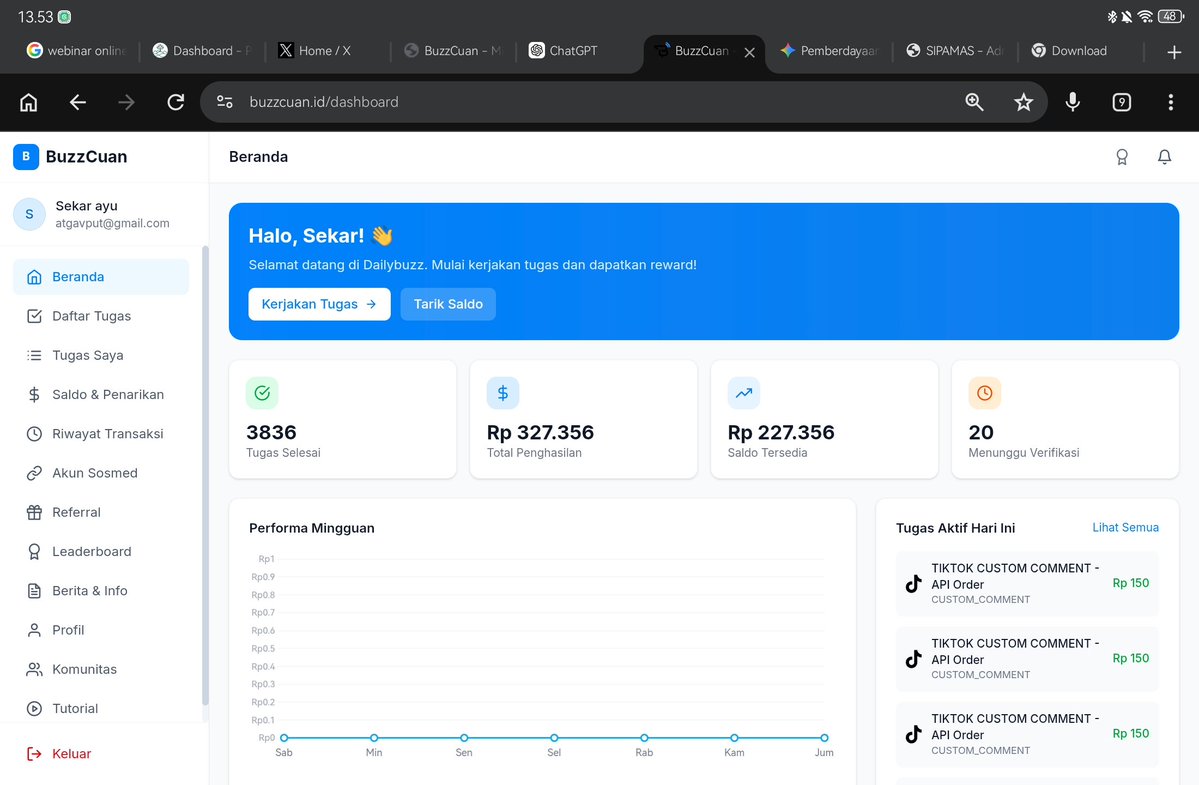Click the Referral gift icon
The image size is (1199, 785).
34,512
